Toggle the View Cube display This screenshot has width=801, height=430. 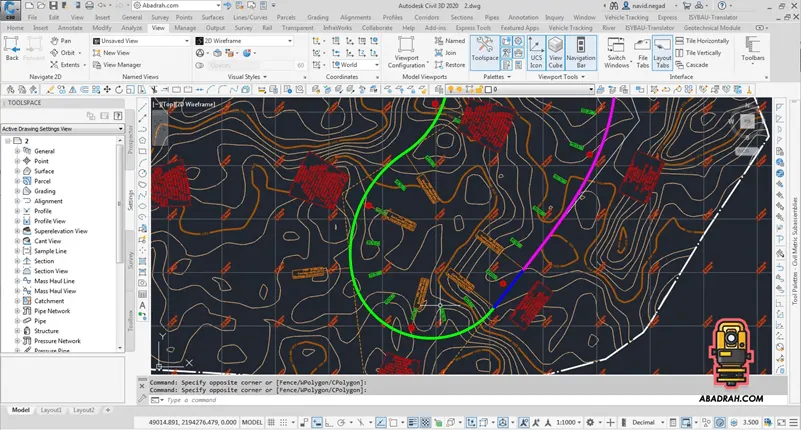[556, 51]
